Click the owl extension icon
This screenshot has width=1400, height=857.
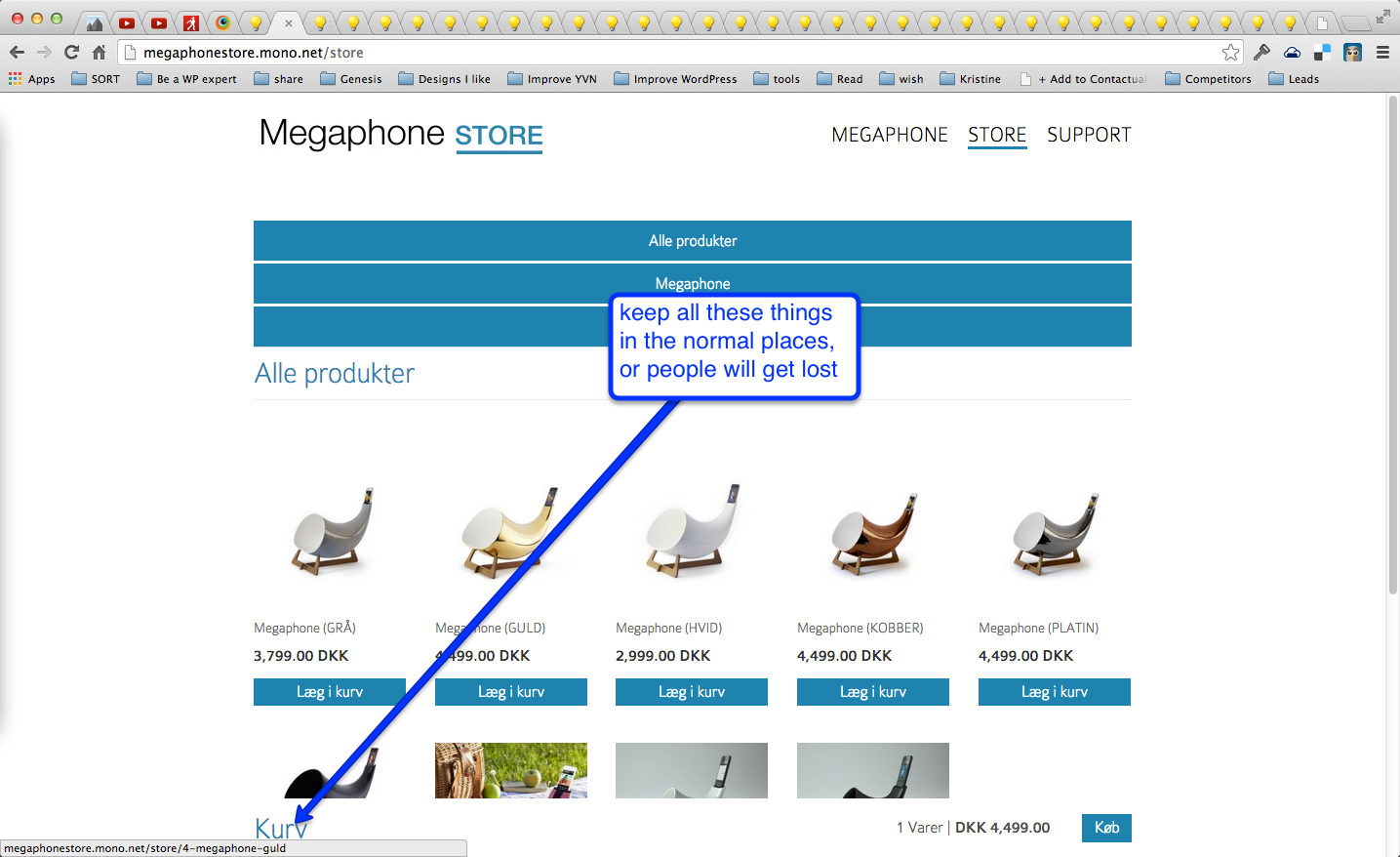pyautogui.click(x=1352, y=53)
